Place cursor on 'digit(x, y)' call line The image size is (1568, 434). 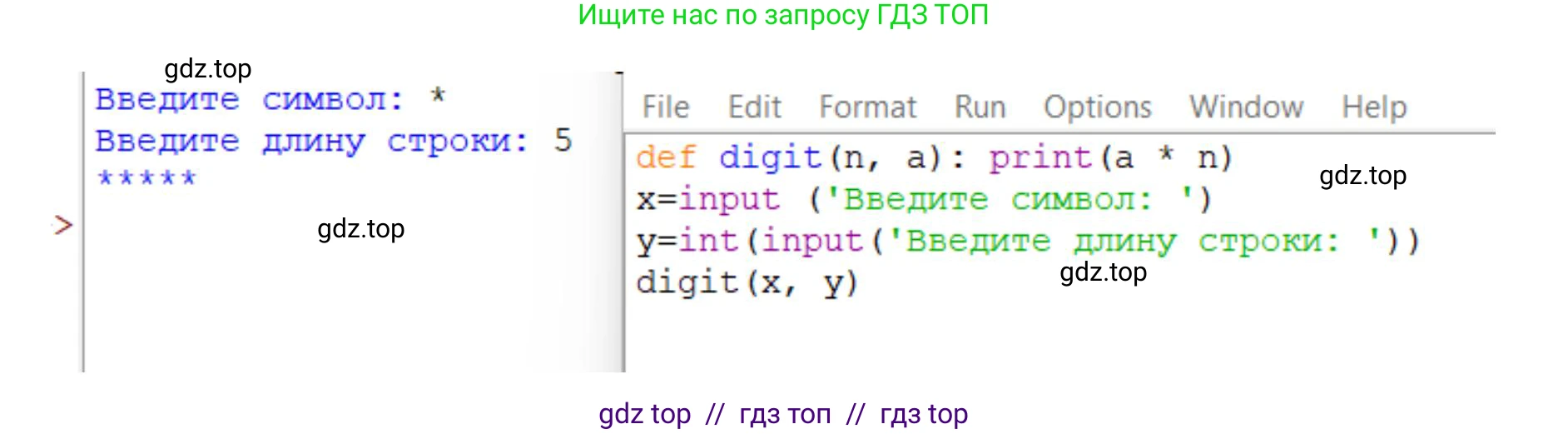(746, 283)
